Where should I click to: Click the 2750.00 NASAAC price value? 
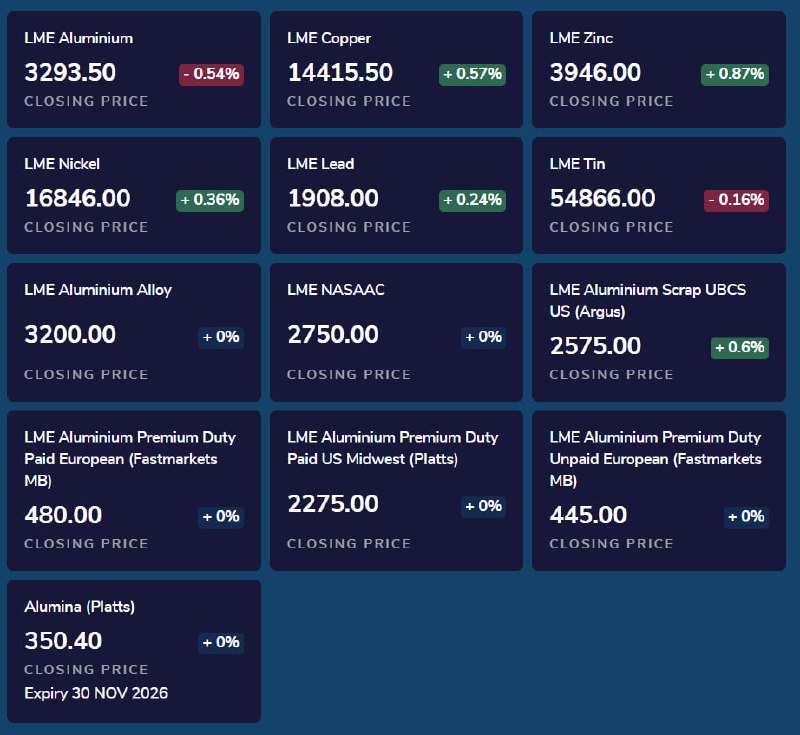pyautogui.click(x=333, y=335)
